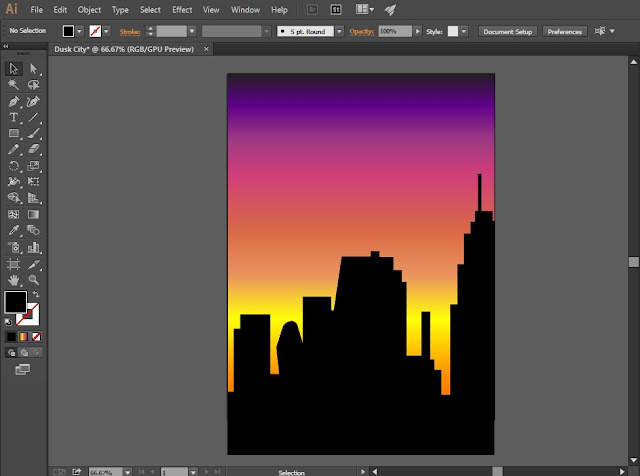Switch paint mode to Gradient
Screen dimensions: 640x476
point(24,337)
